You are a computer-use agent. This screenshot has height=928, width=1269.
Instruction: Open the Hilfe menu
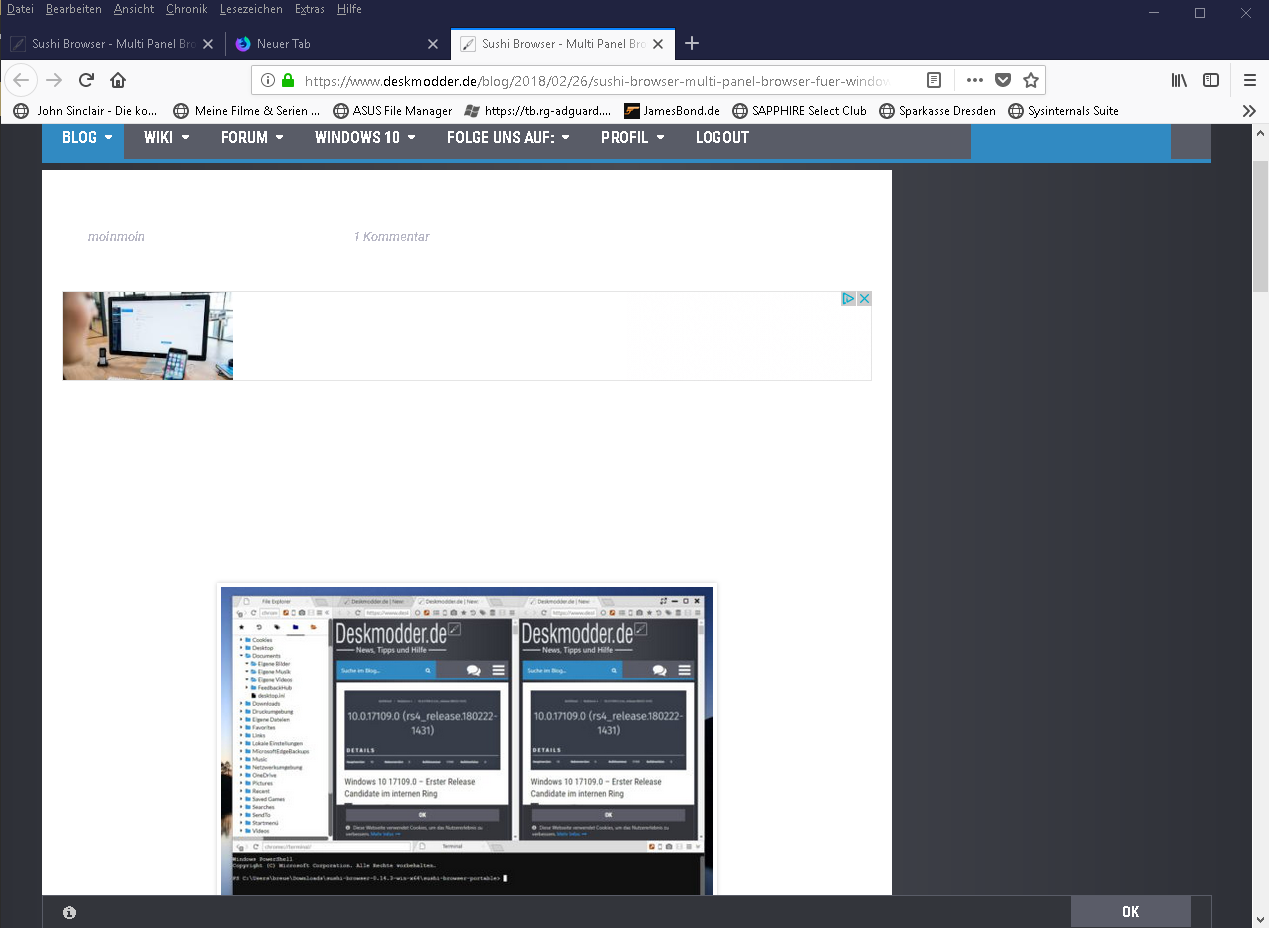click(x=349, y=9)
